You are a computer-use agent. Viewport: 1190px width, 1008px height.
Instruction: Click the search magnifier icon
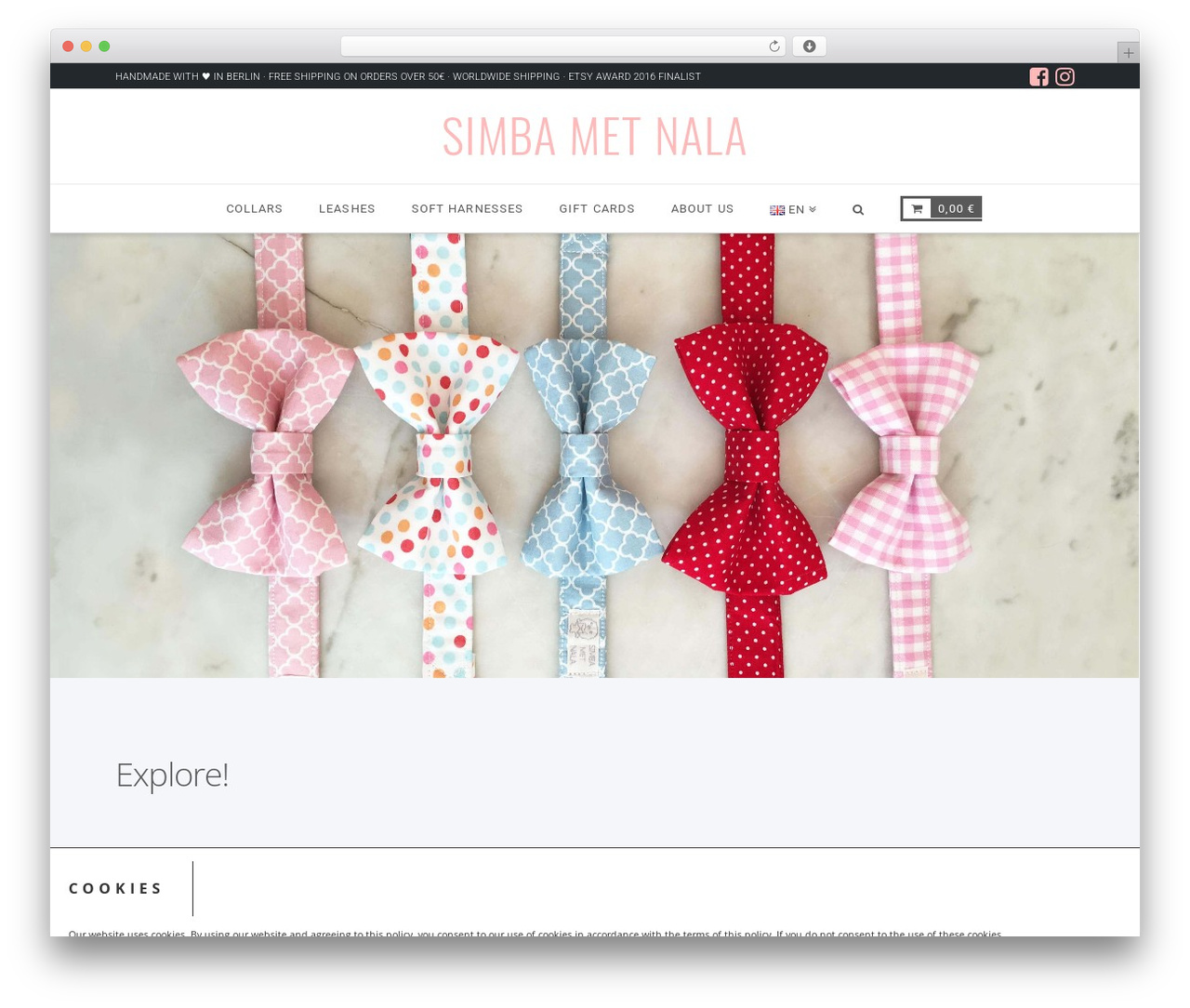858,209
